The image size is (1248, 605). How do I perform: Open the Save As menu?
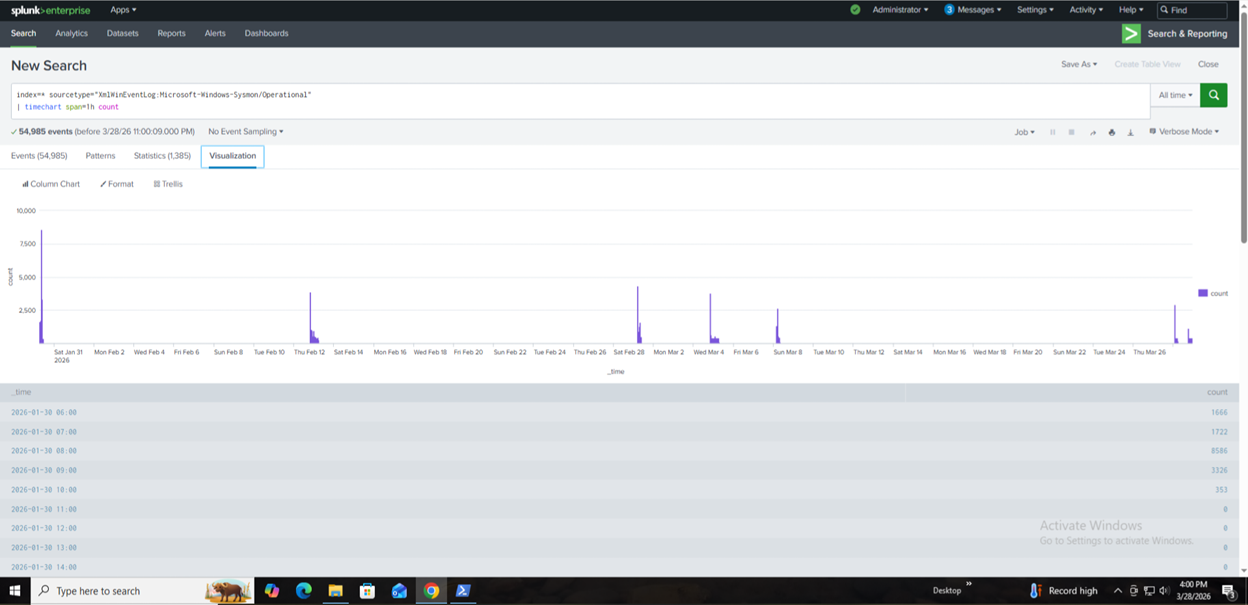pyautogui.click(x=1079, y=63)
